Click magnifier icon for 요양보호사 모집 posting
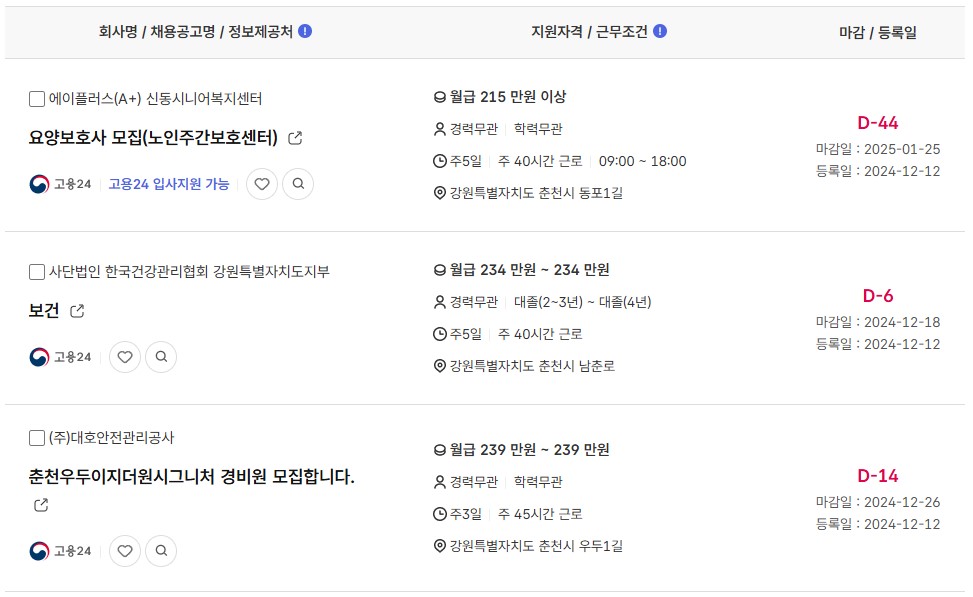973x597 pixels. 298,184
